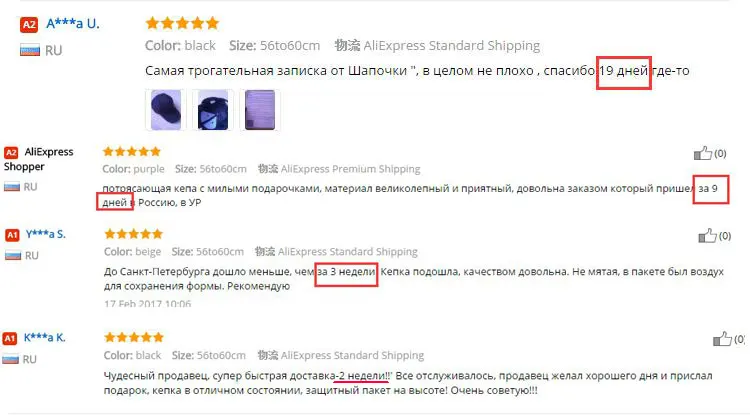Open reviewer profile Y***a S.
750x415 pixels.
pos(45,234)
